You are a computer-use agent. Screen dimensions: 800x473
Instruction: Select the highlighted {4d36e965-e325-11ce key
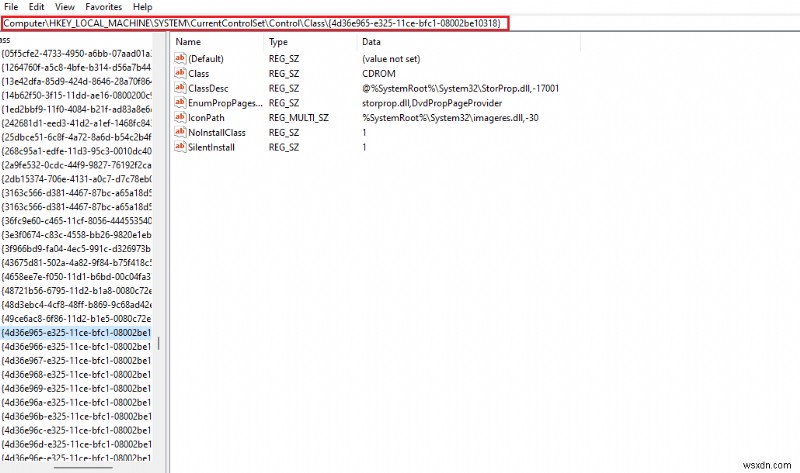[76, 333]
